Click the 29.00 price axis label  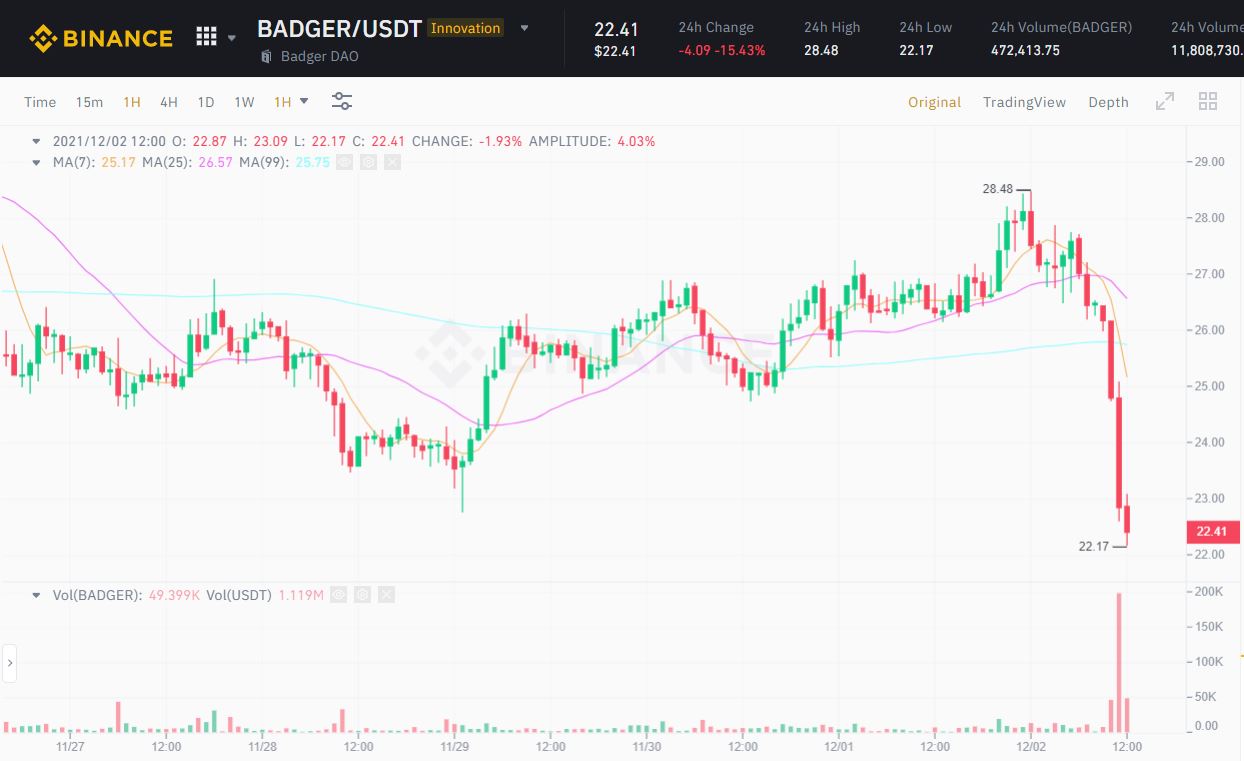coord(1210,162)
